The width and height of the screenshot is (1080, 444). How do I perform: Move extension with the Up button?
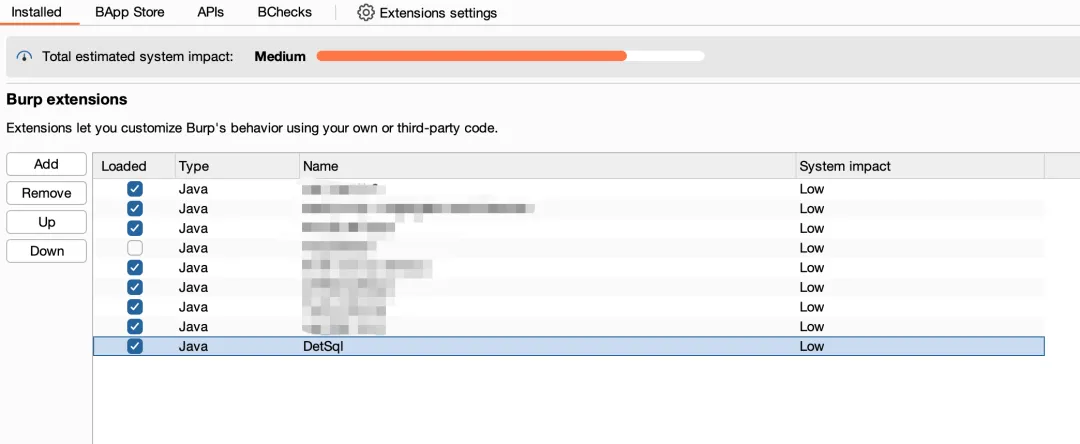pos(46,222)
